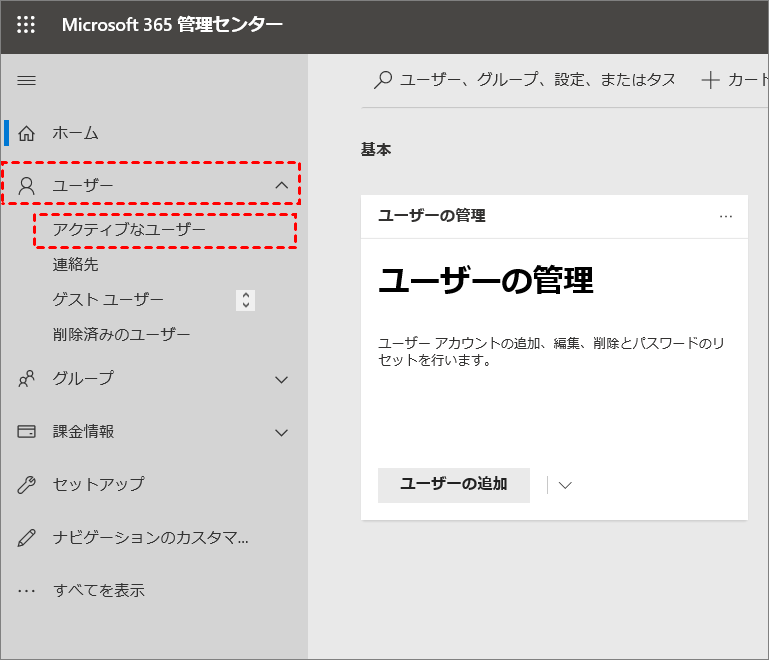Expand the 課金情報 section chevron

coord(282,432)
